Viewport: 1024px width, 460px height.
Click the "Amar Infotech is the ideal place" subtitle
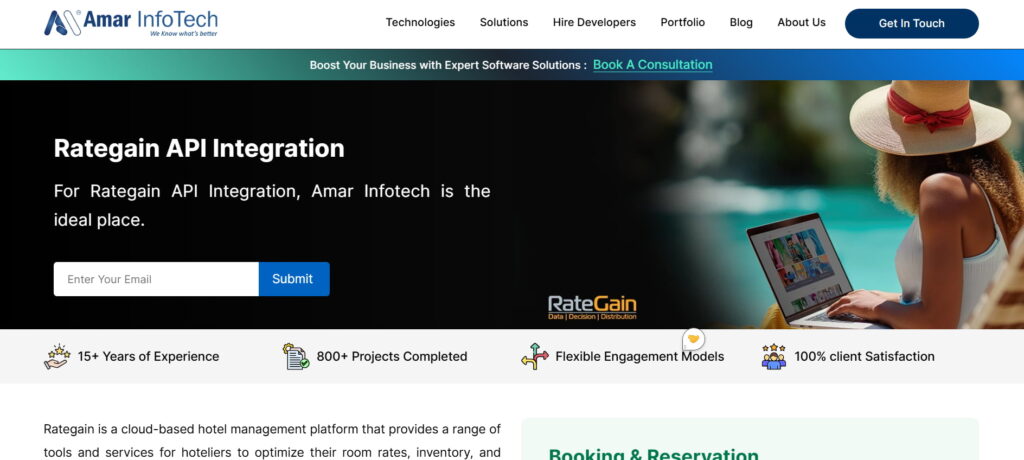[272, 205]
